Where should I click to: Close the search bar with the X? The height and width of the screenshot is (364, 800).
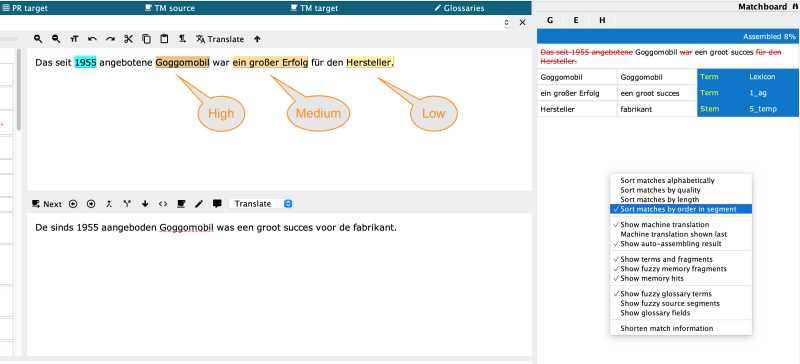pyautogui.click(x=522, y=22)
